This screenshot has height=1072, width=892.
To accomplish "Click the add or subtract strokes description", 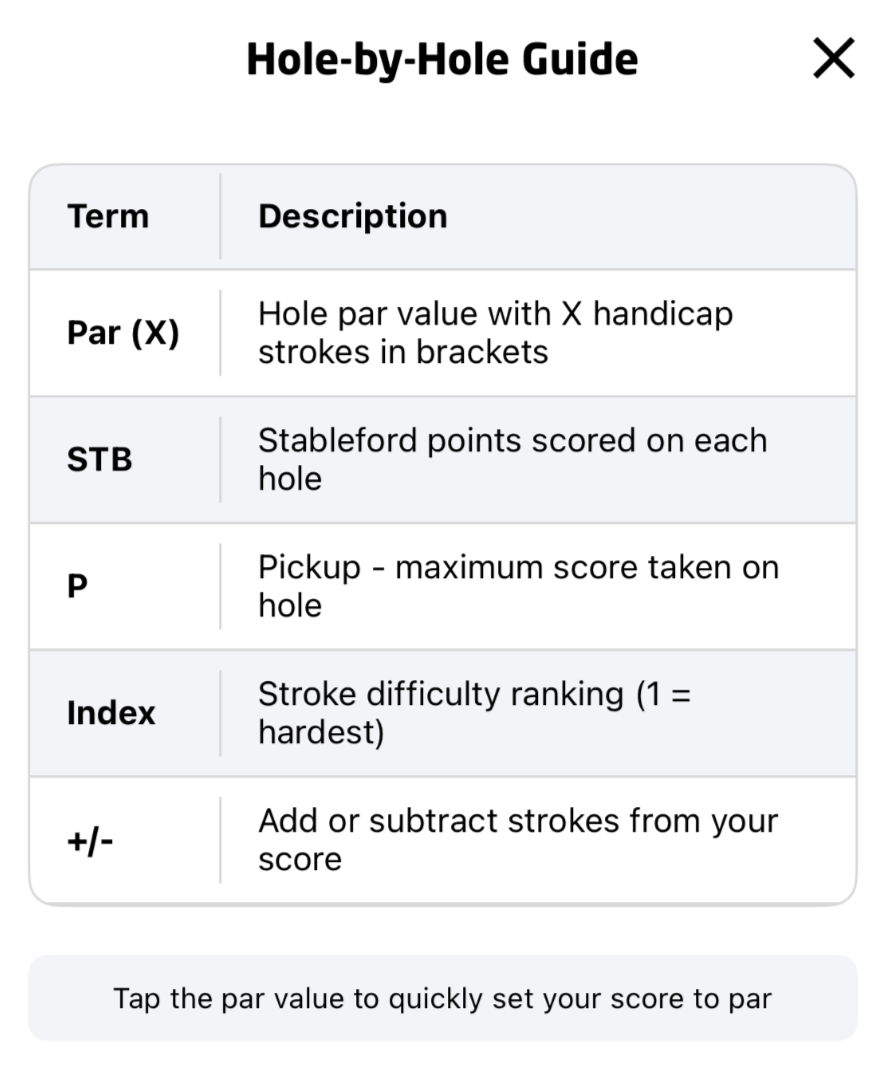I will tap(518, 840).
